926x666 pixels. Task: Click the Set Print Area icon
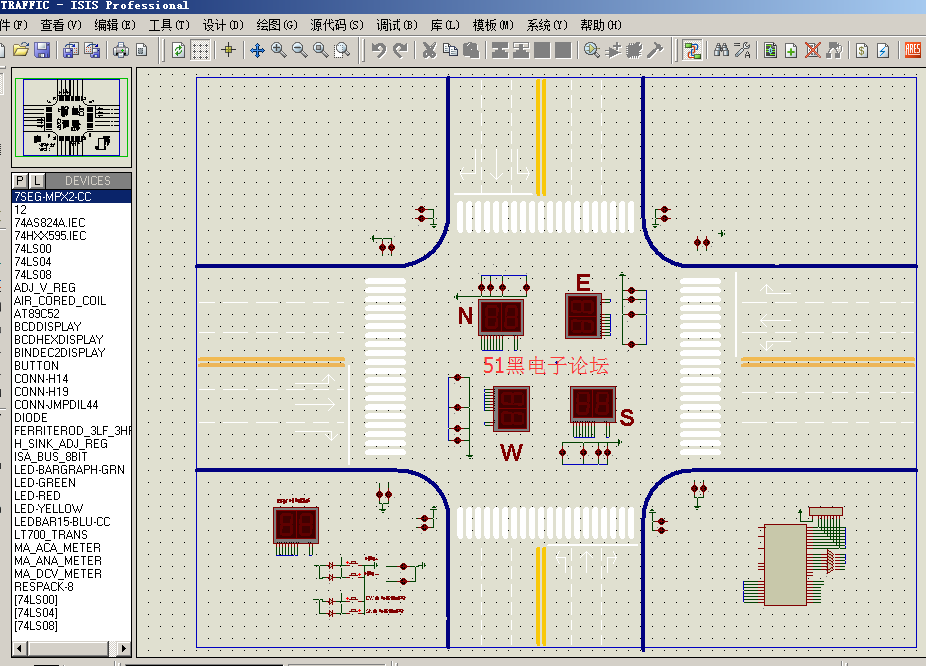point(142,50)
